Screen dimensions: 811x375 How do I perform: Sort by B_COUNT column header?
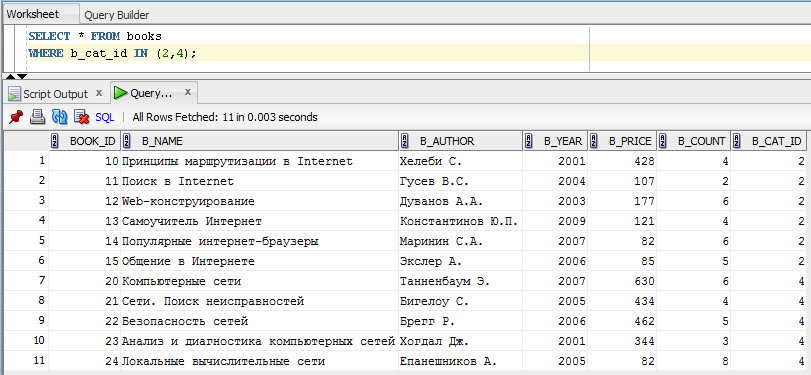[x=694, y=141]
